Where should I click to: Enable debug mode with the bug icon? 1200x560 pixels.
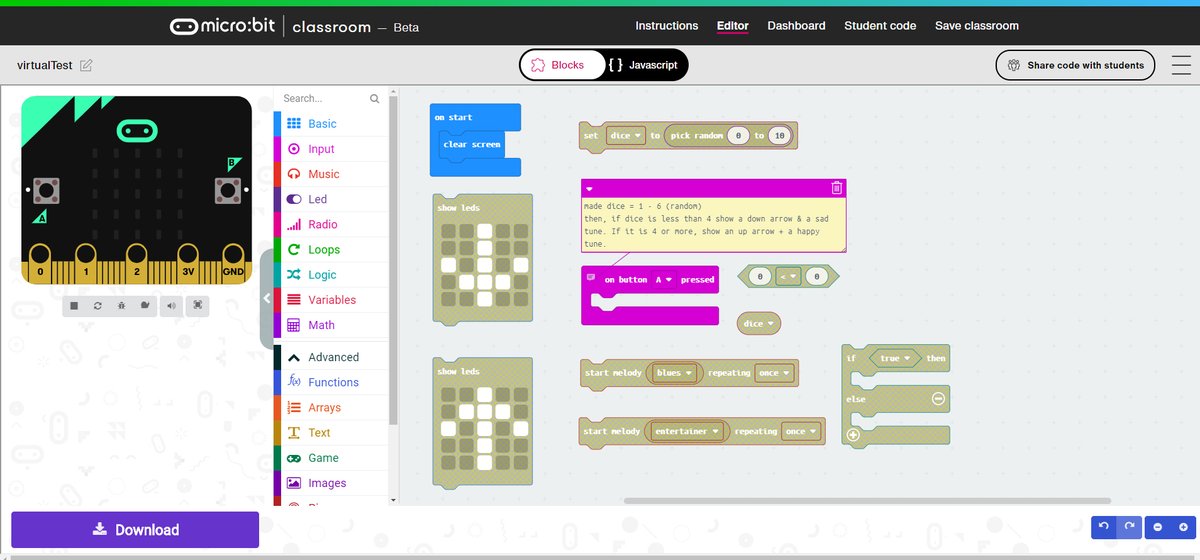pos(122,305)
